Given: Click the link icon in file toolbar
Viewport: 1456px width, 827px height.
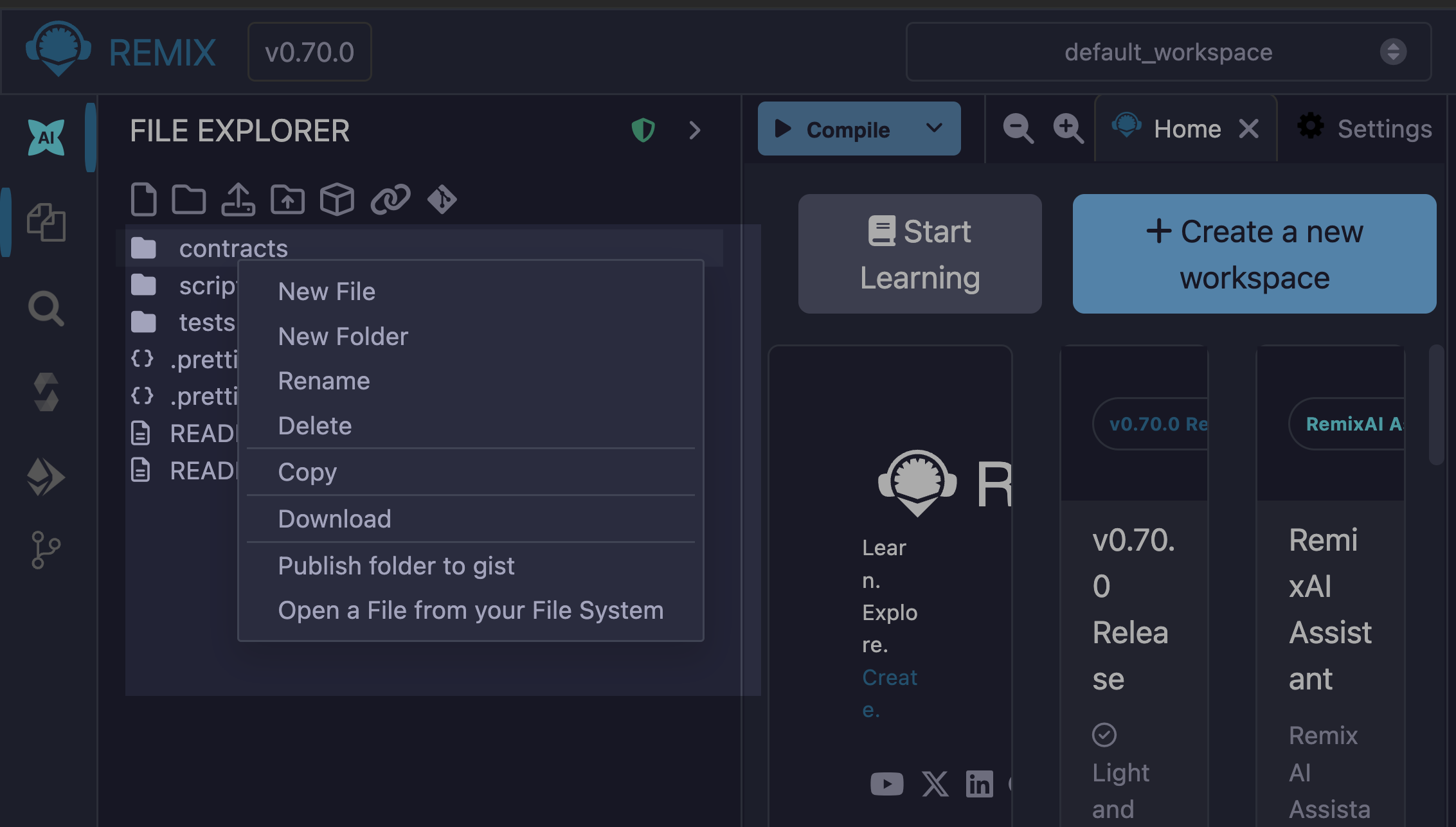Looking at the screenshot, I should point(390,199).
